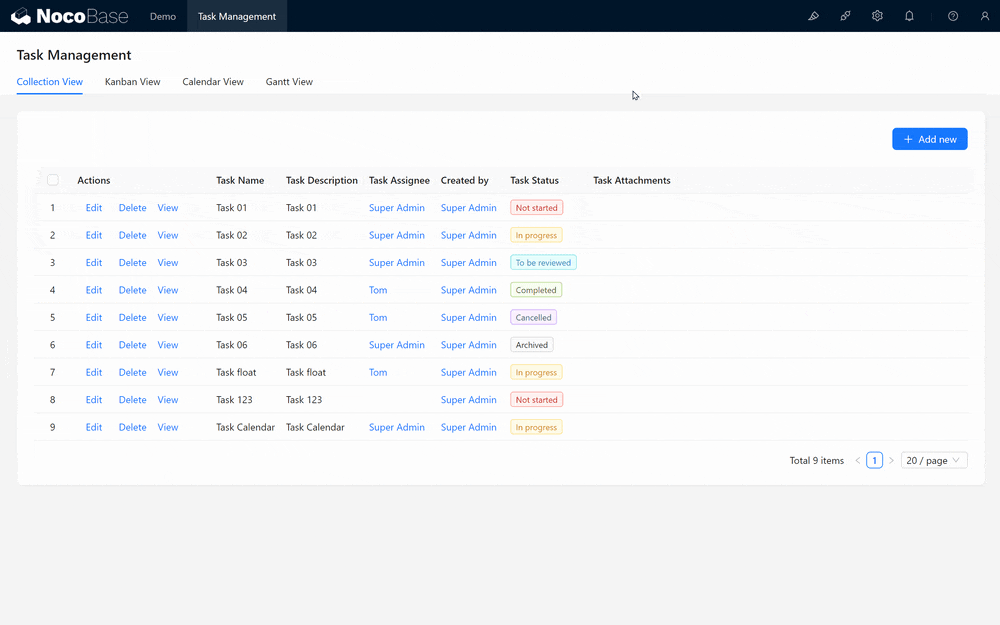
Task: Click the Task Attachments column header
Action: (x=631, y=180)
